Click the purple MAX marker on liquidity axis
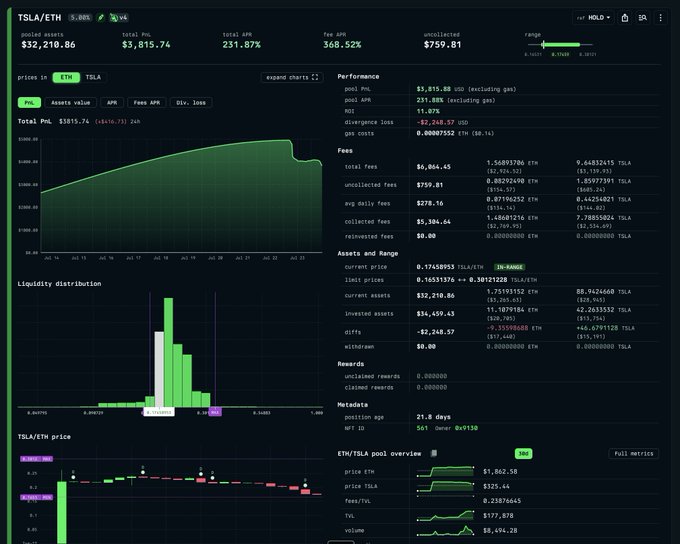This screenshot has height=544, width=680. pyautogui.click(x=215, y=412)
